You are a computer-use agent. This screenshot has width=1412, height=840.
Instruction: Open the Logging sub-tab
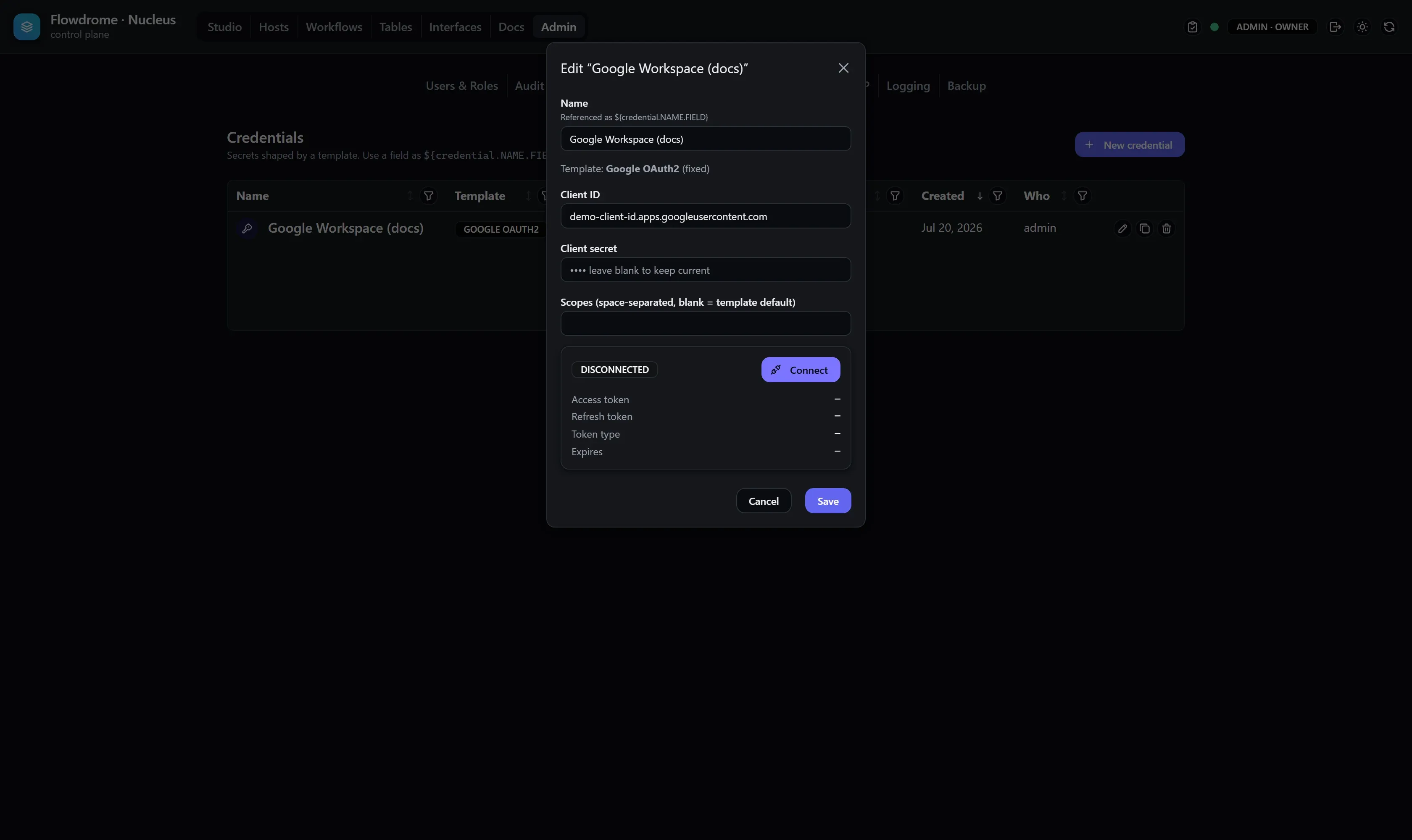(908, 86)
